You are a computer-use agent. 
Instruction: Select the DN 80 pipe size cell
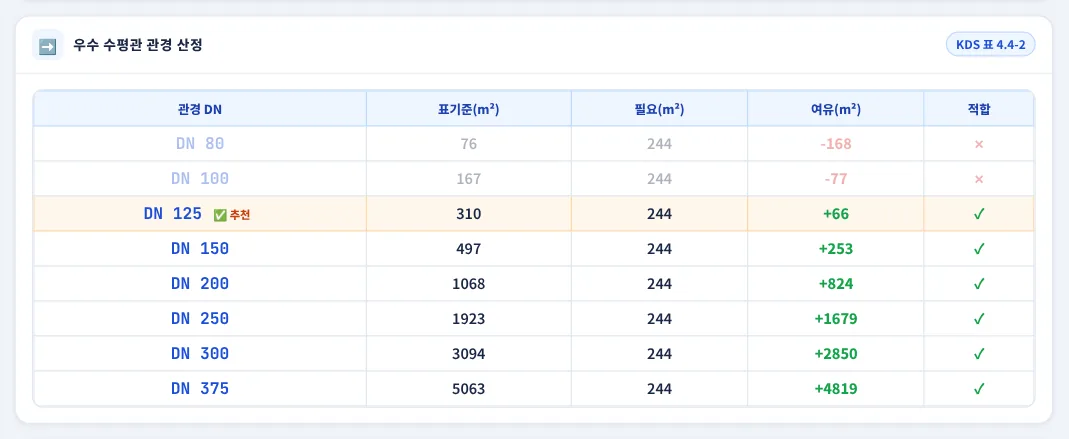200,144
